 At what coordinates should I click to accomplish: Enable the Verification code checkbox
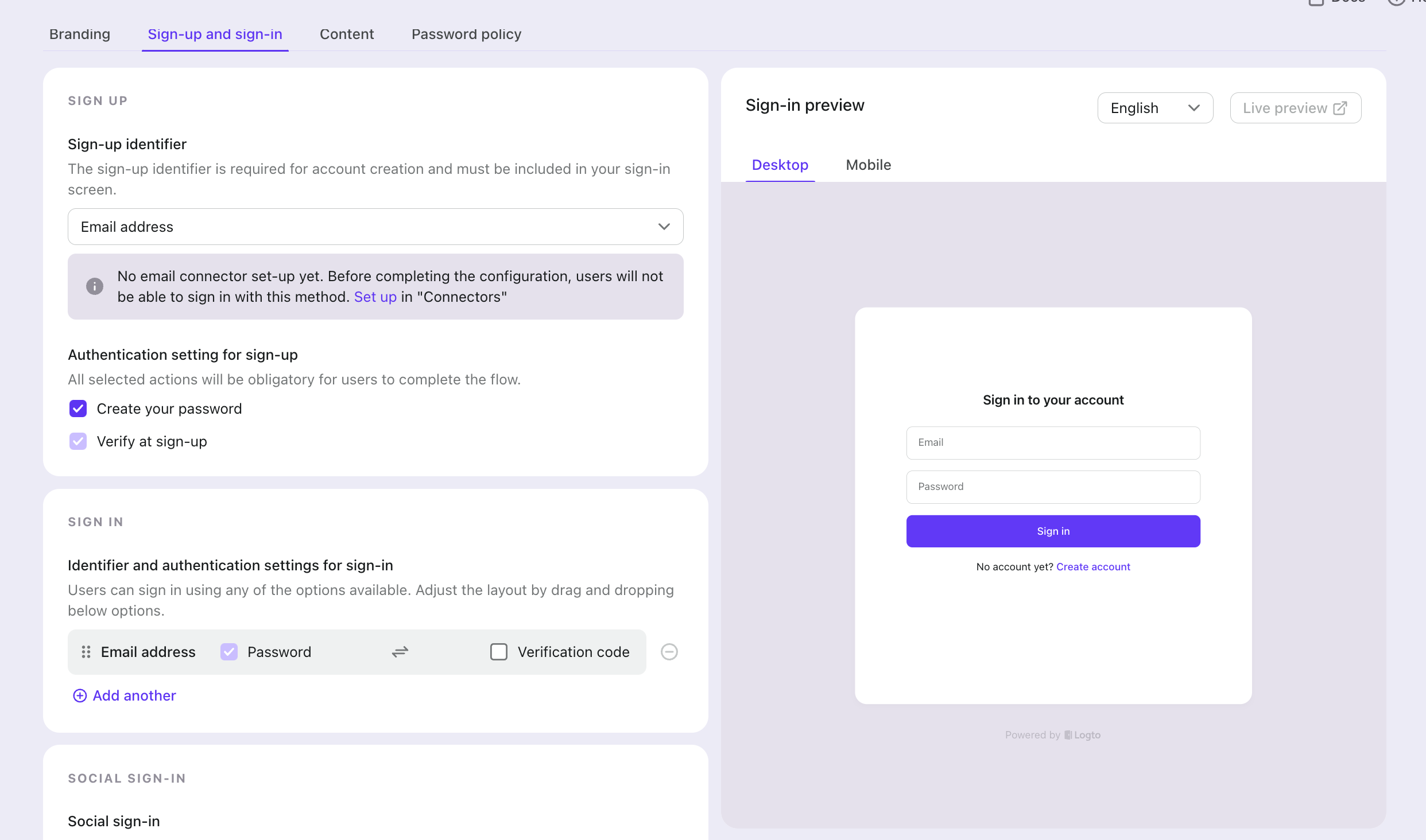click(x=498, y=651)
